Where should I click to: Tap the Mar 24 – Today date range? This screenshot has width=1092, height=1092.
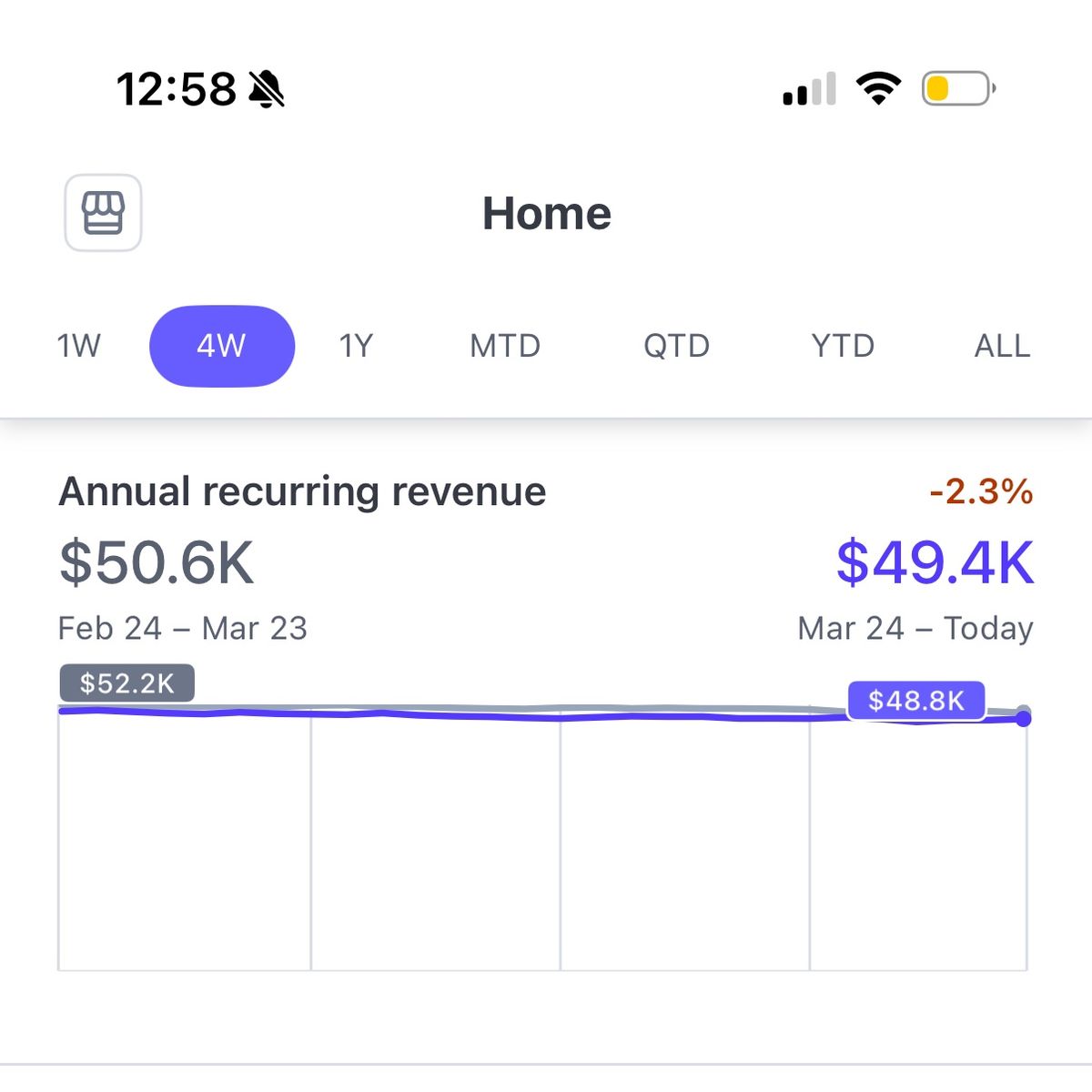coord(914,628)
